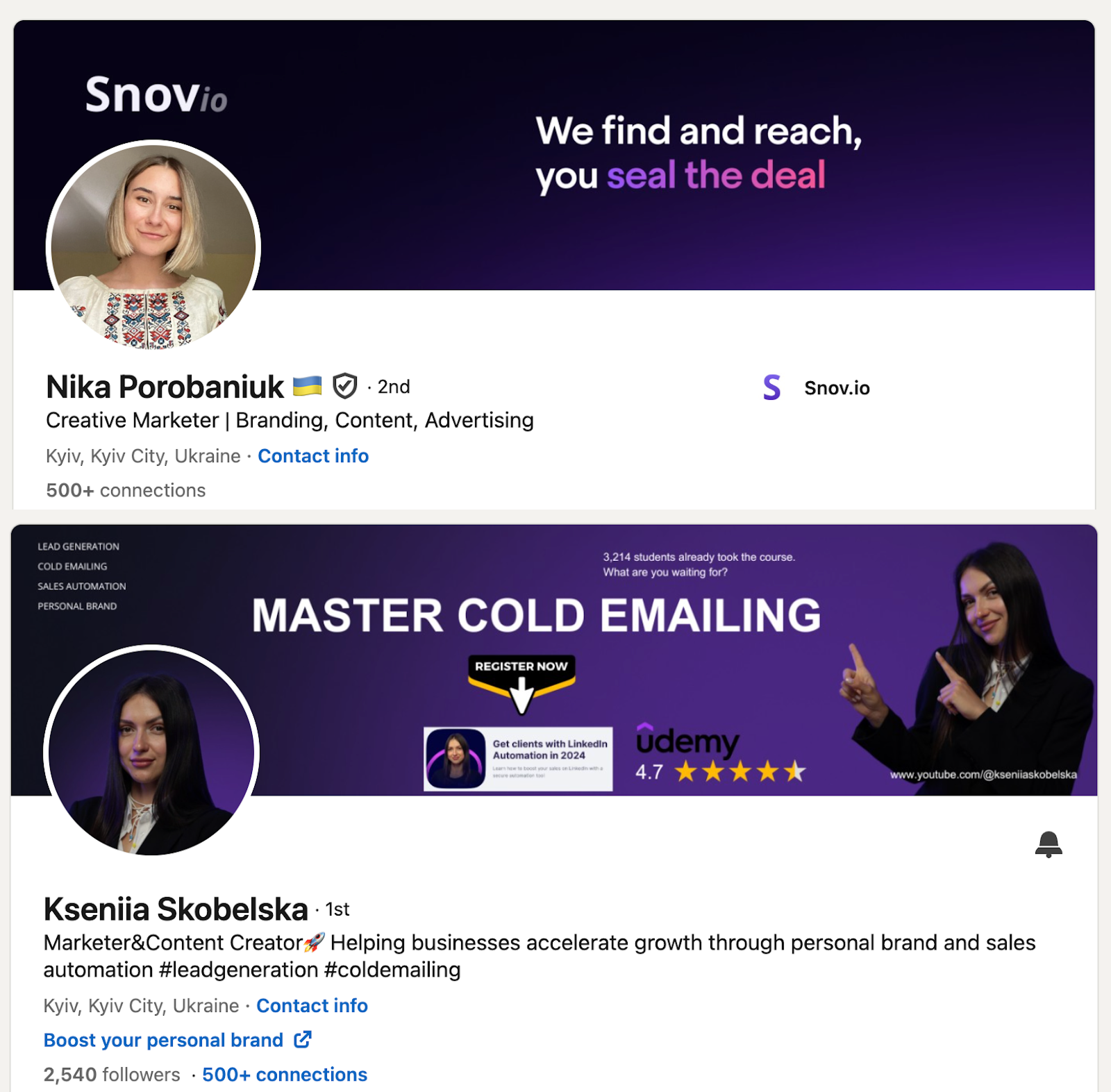This screenshot has height=1092, width=1111.
Task: Open Kseniia Skobelska's profile photo
Action: (151, 753)
